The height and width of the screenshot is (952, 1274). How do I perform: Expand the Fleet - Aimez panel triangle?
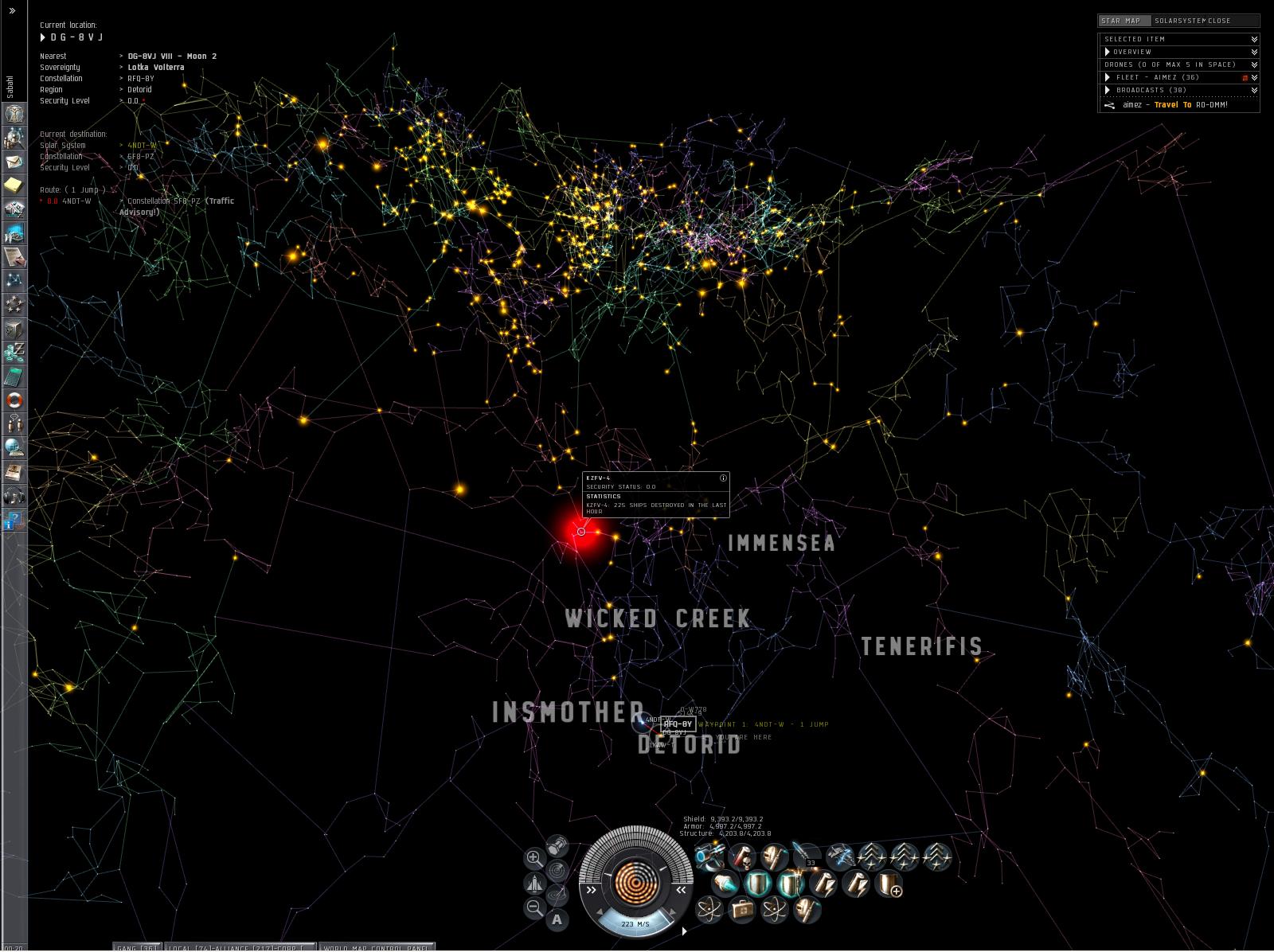coord(1107,77)
